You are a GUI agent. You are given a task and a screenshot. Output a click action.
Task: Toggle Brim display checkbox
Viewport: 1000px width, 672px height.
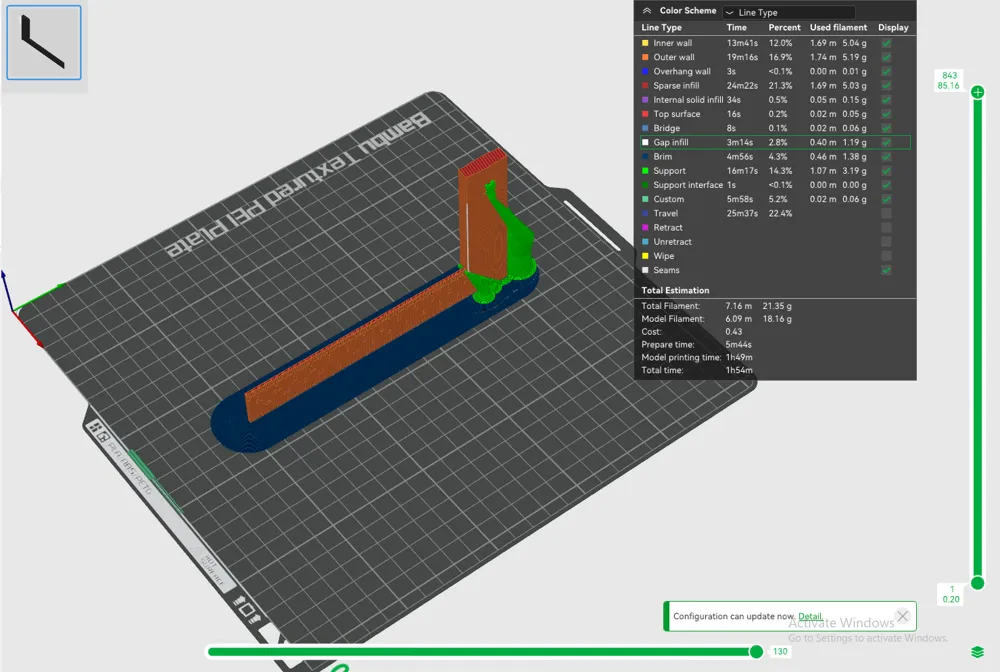(886, 157)
